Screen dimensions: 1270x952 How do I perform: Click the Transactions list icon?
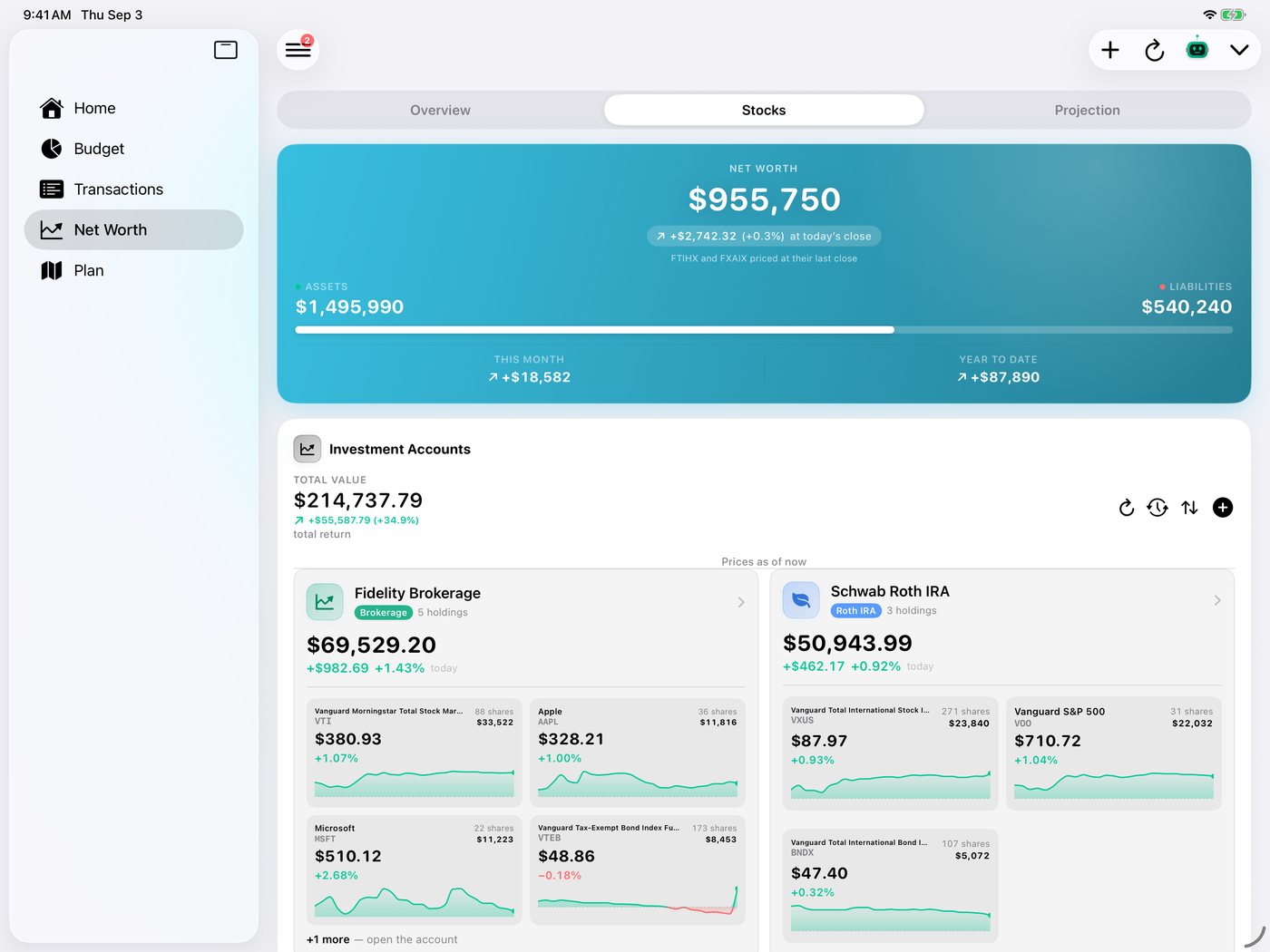click(52, 189)
